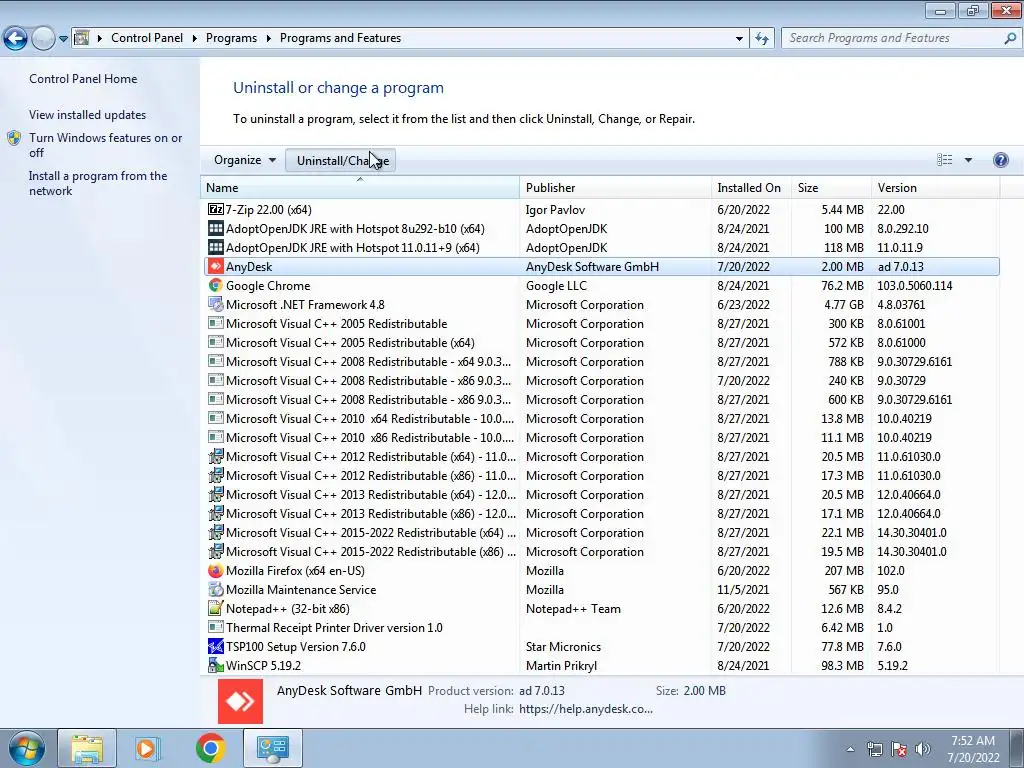Open Turn Windows features on or off
Screen dimensions: 1024x768
[105, 145]
